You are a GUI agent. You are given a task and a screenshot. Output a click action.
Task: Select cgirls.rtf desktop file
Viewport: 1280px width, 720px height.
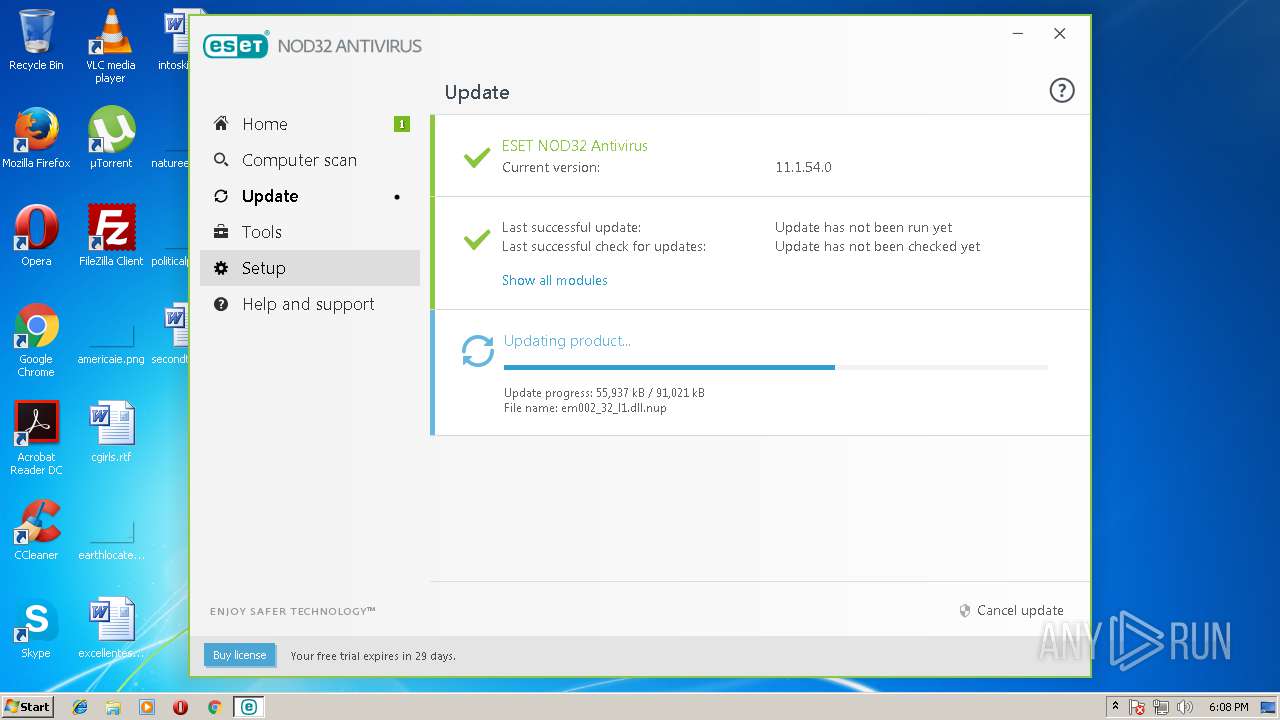pyautogui.click(x=110, y=432)
